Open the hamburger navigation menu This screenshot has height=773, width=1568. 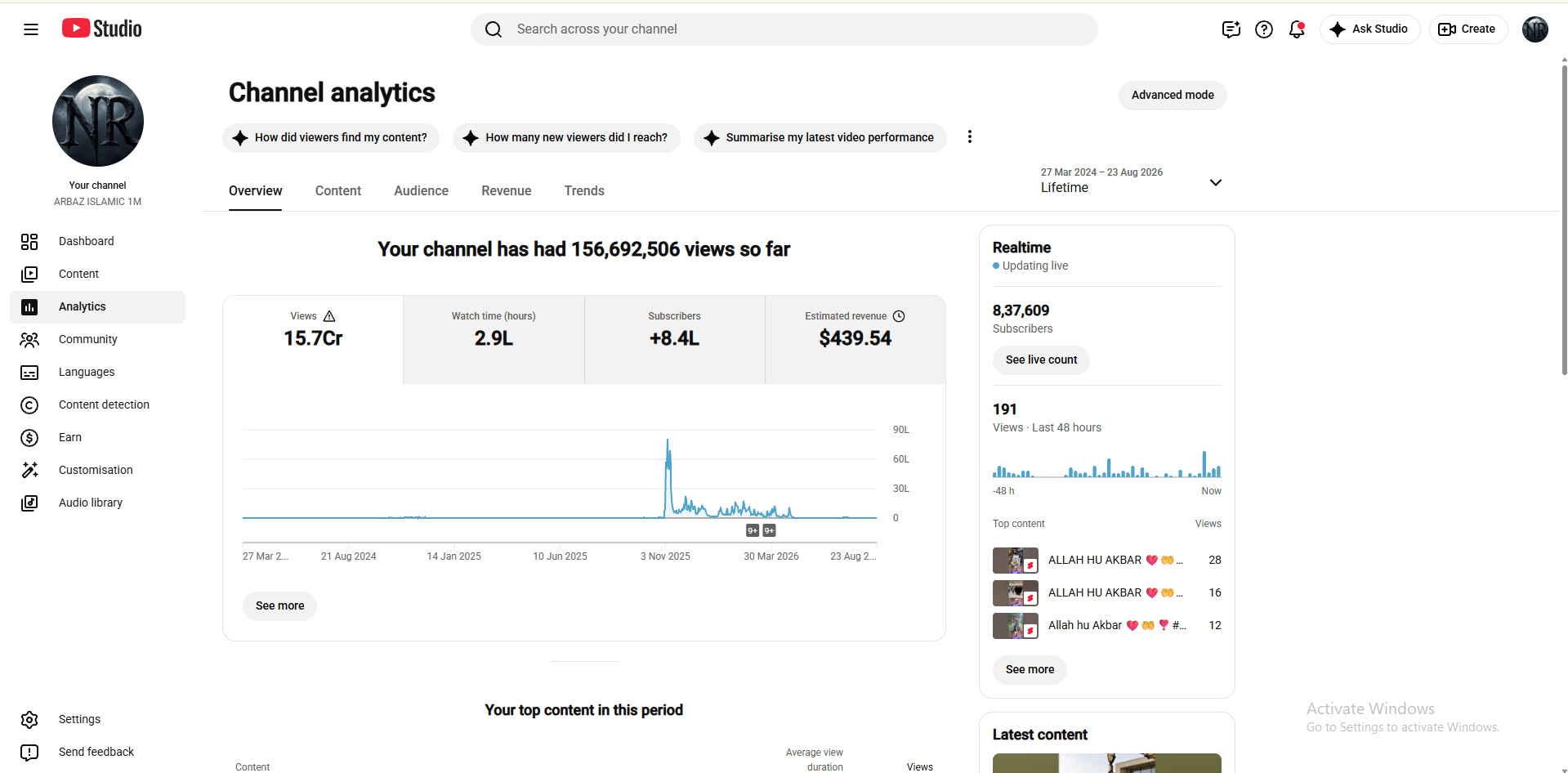tap(31, 29)
